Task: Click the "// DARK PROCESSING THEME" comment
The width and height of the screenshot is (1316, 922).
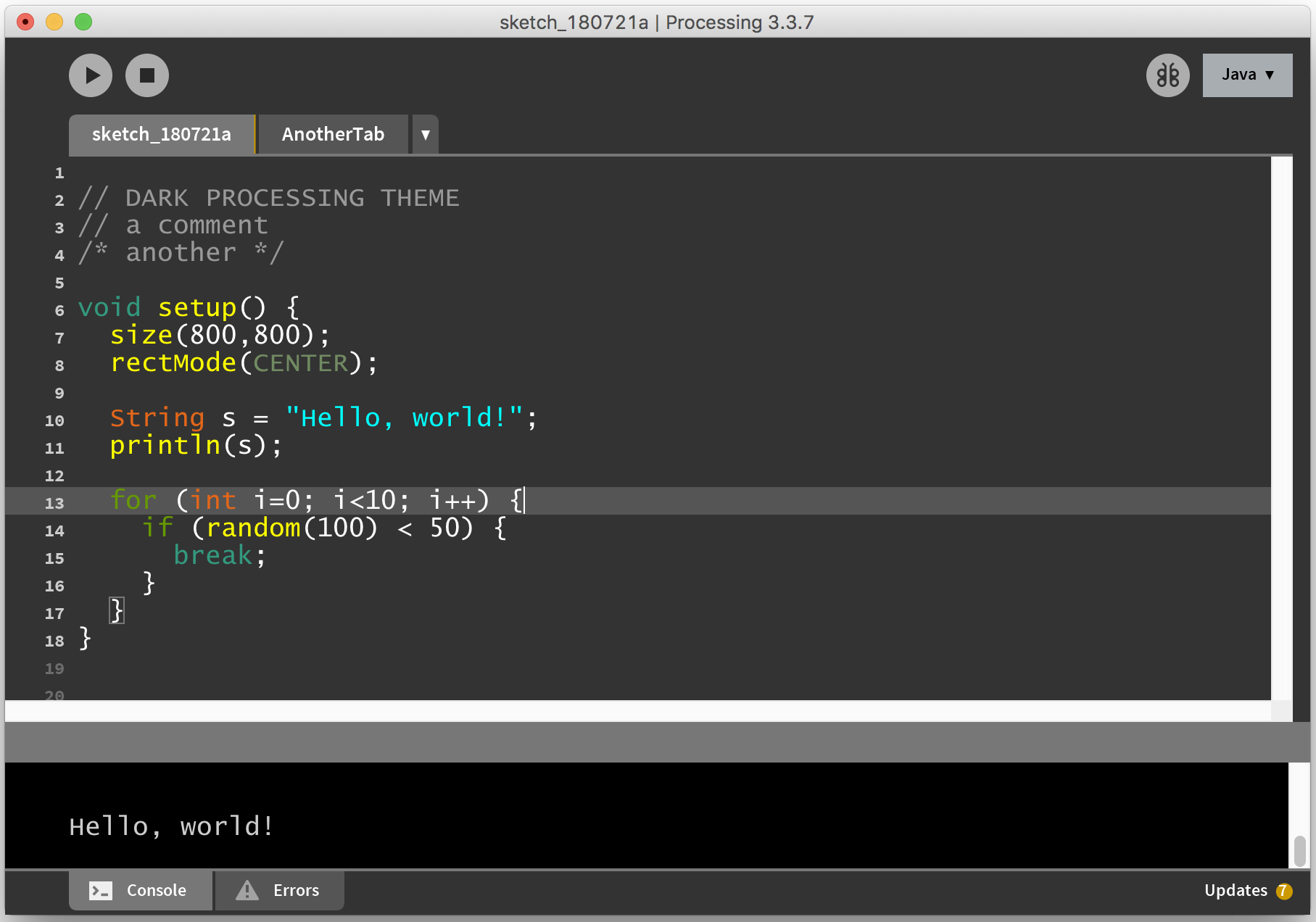Action: [x=269, y=198]
